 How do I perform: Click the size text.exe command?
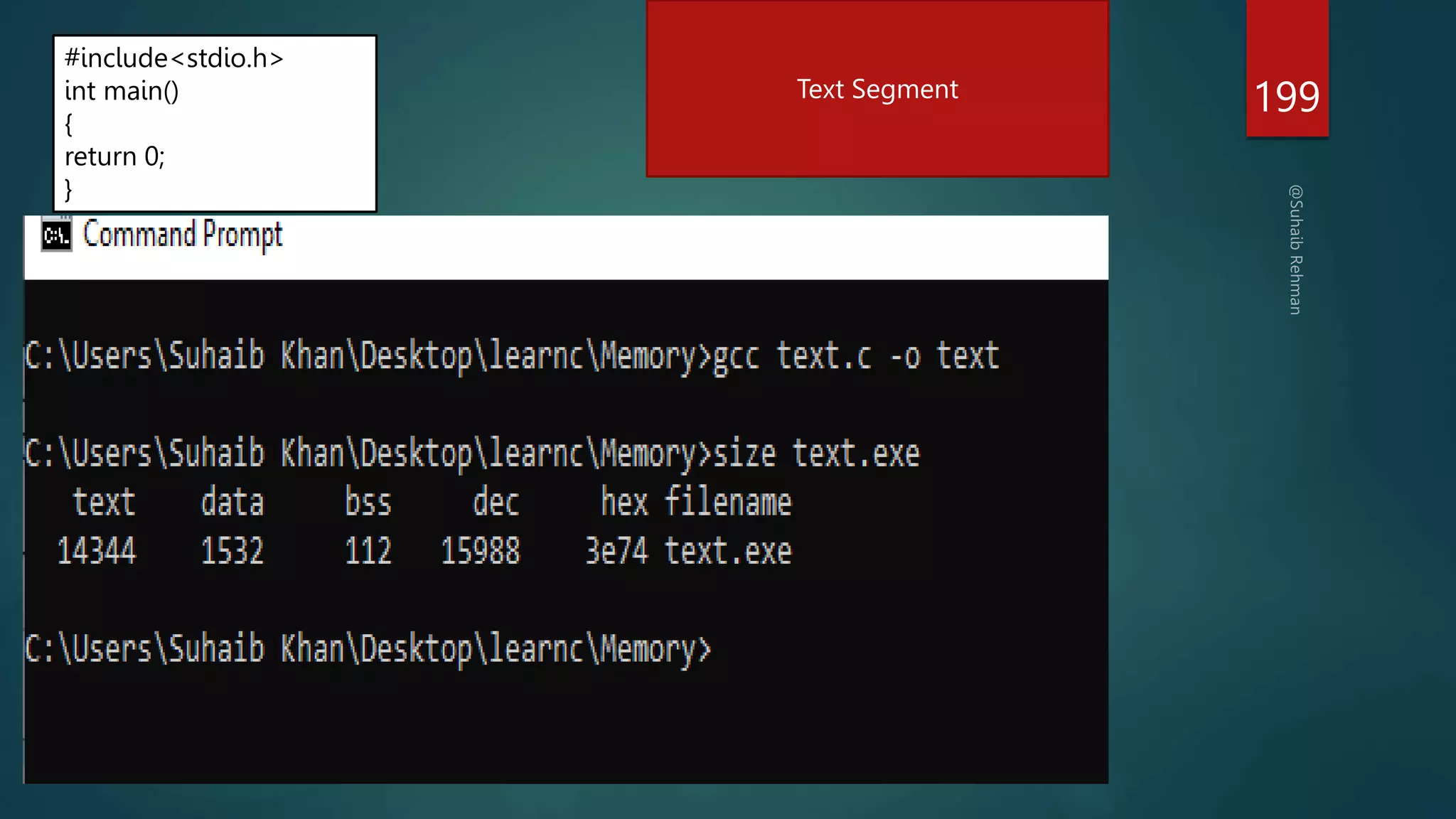click(816, 454)
